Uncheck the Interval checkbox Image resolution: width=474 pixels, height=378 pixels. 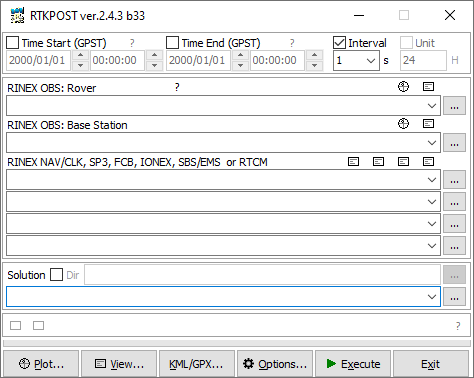pyautogui.click(x=339, y=43)
